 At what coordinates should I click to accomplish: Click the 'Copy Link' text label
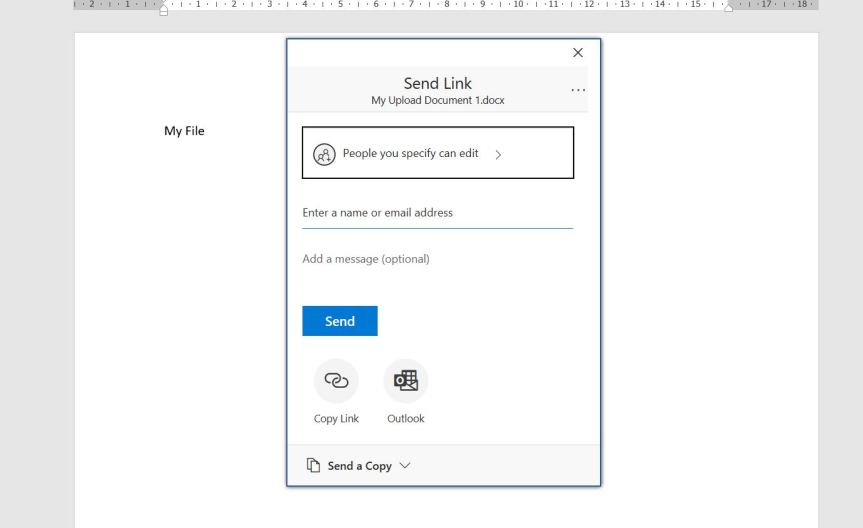[x=336, y=419]
